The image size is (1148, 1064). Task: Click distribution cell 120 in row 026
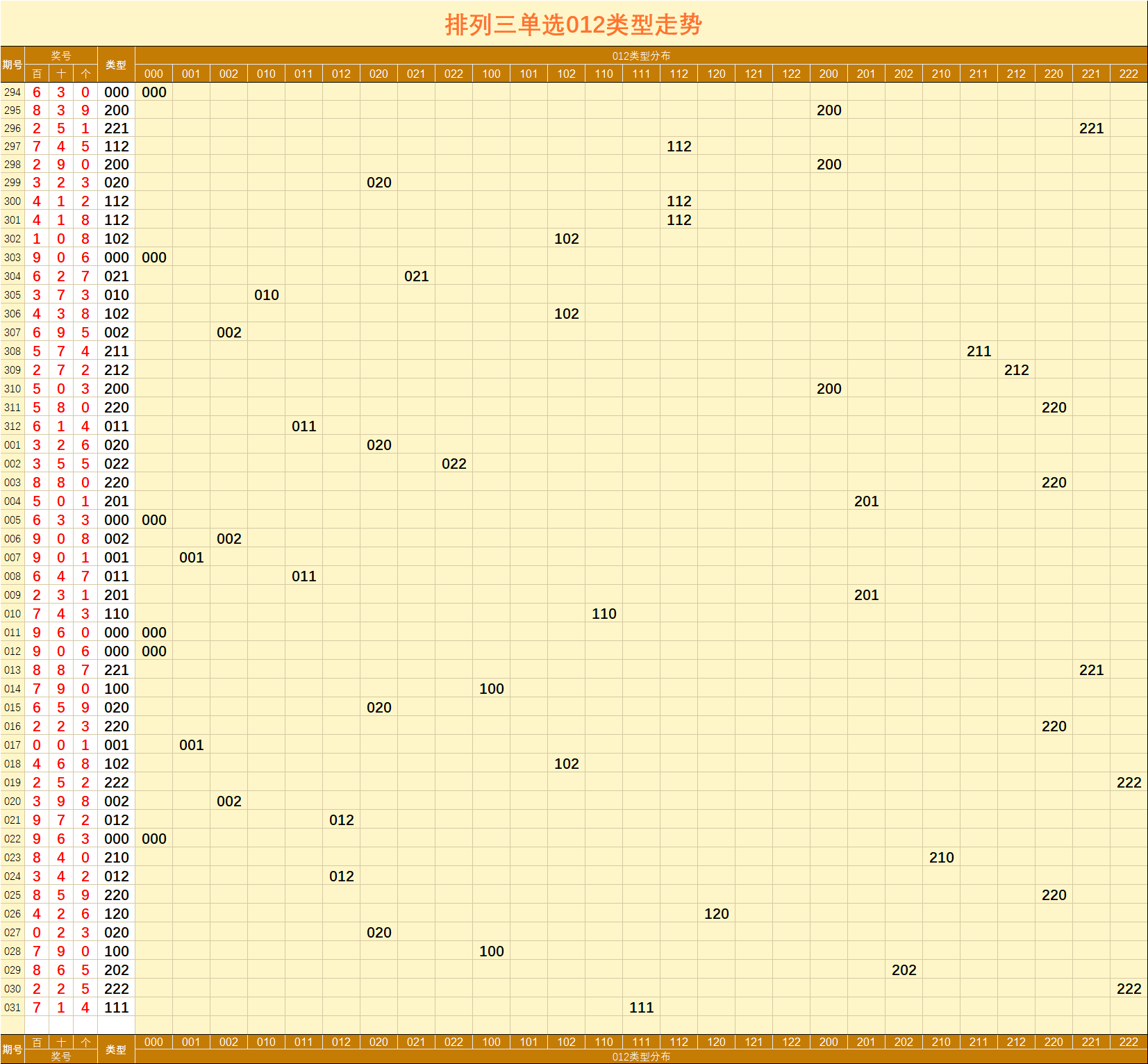pyautogui.click(x=716, y=914)
